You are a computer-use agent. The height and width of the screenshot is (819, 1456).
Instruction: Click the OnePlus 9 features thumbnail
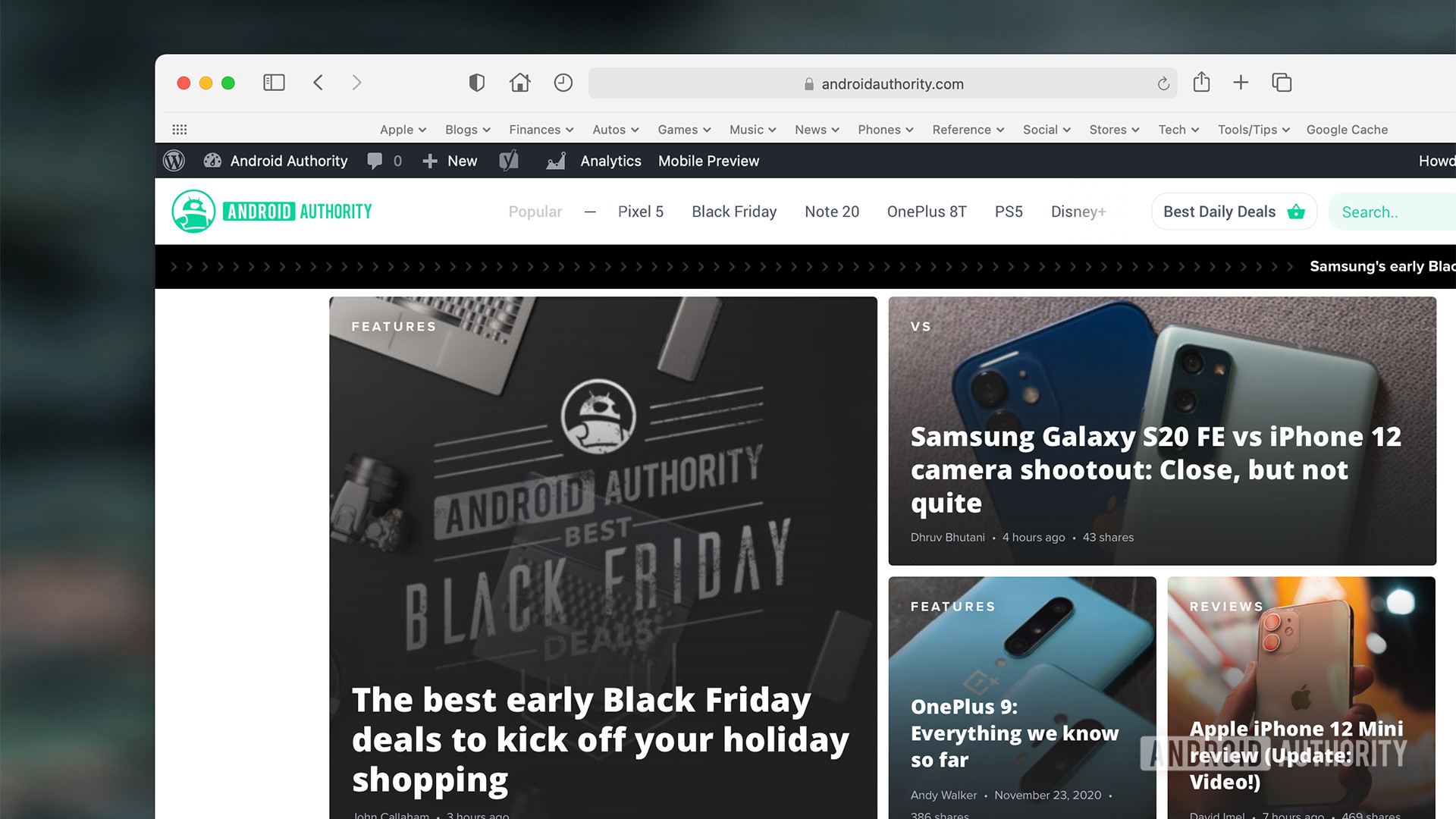(x=1022, y=697)
